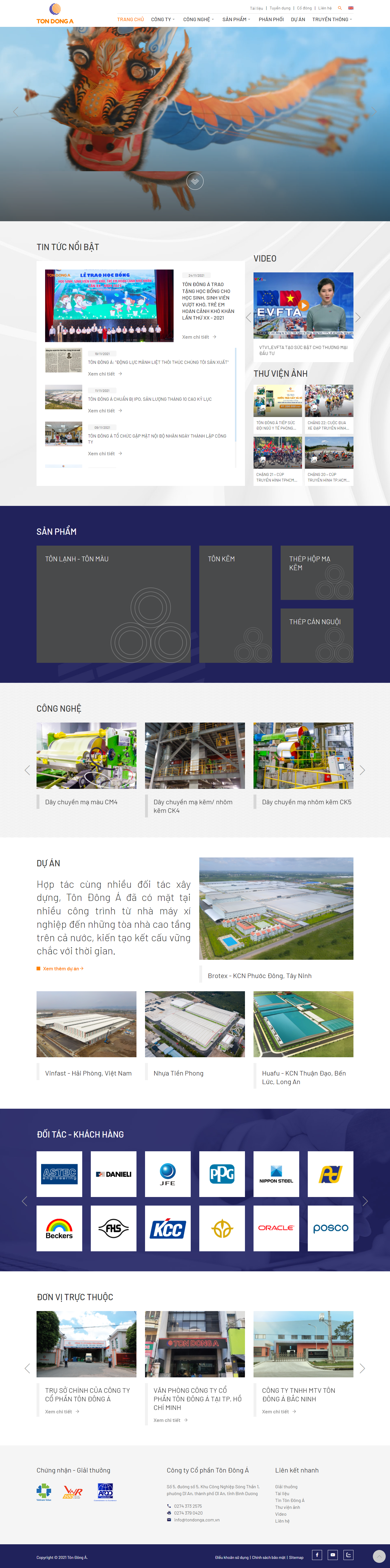
Task: Click the Beckers partner logo
Action: [59, 1228]
